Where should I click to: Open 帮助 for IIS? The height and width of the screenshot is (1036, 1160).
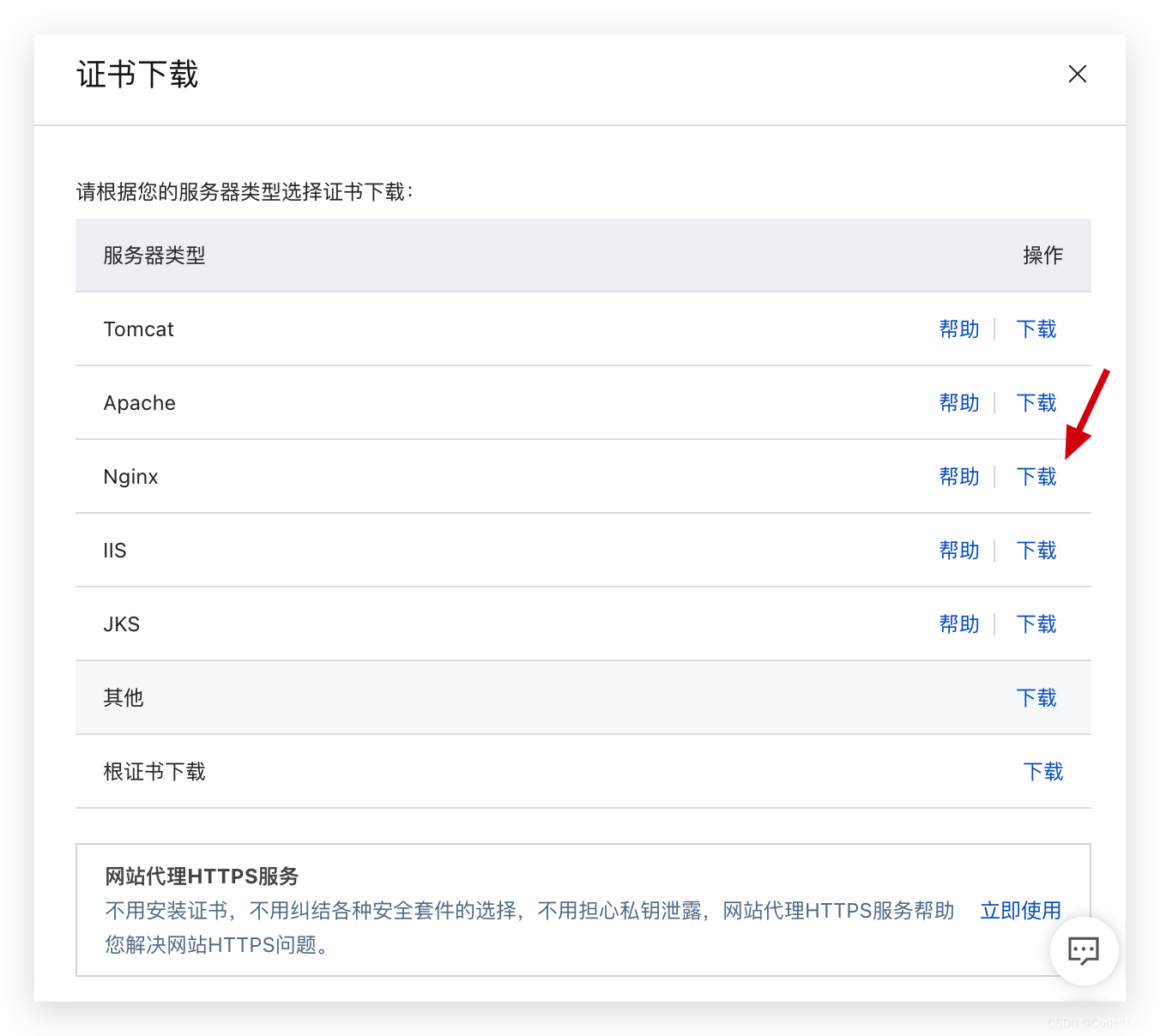click(x=959, y=551)
